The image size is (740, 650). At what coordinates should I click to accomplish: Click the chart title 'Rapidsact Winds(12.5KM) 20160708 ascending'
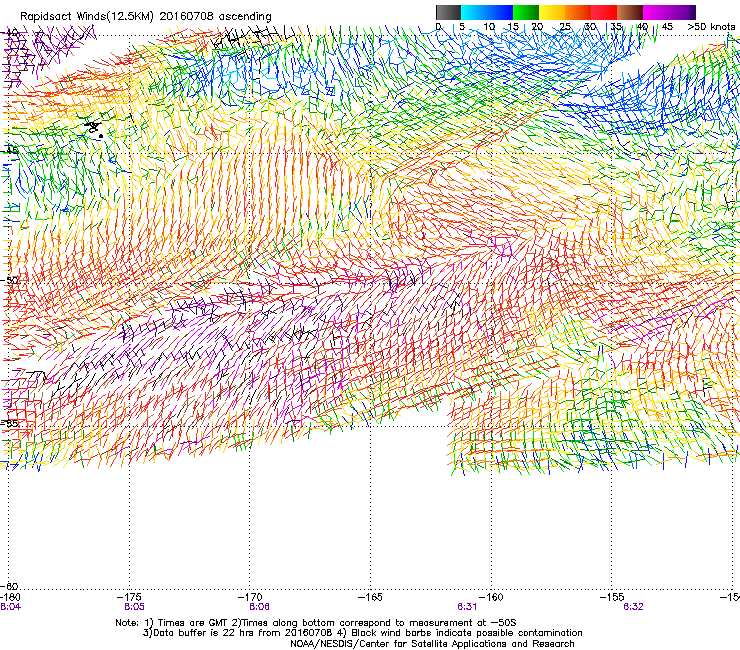click(x=146, y=17)
